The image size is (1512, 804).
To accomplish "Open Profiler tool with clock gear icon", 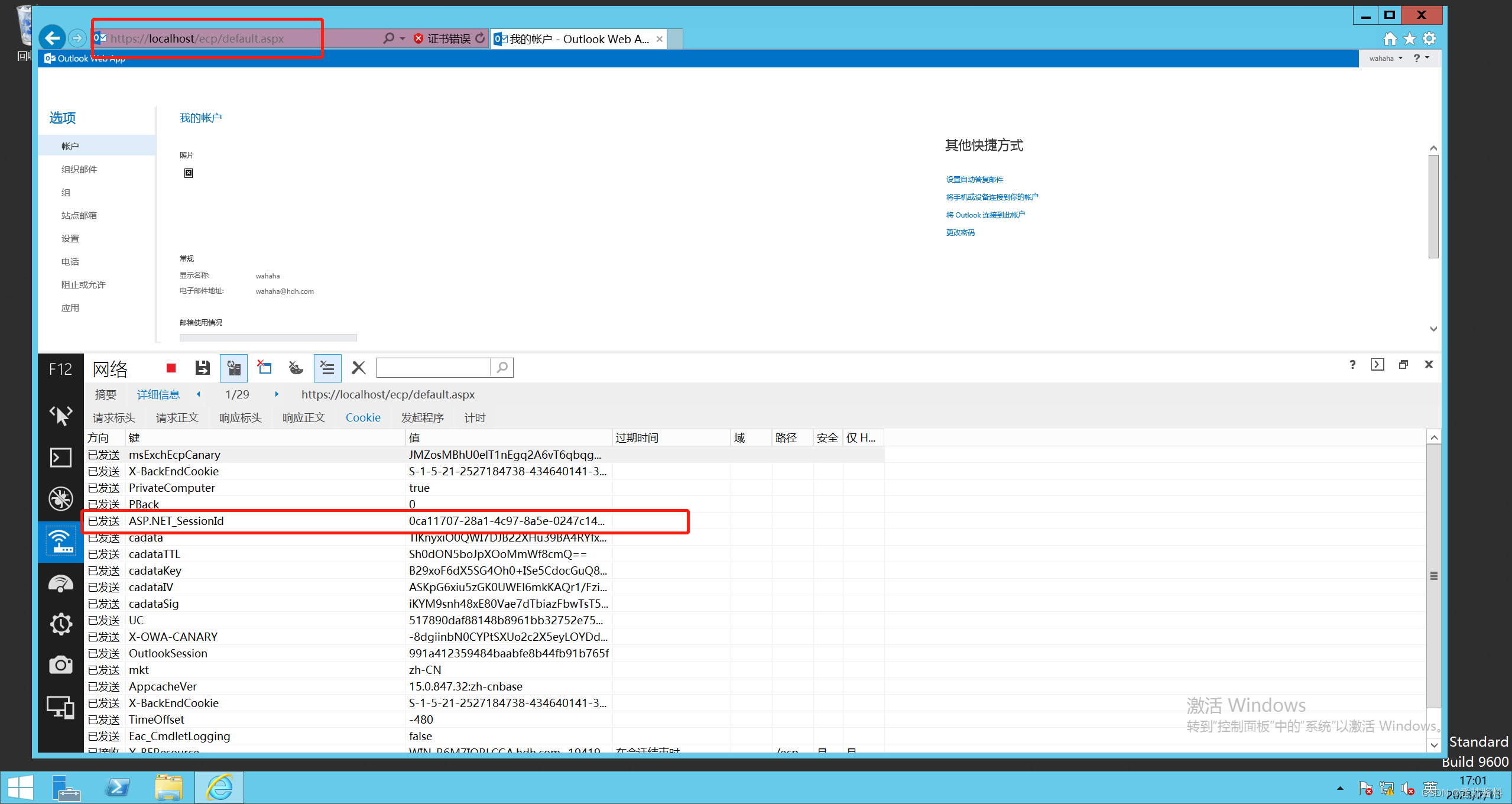I will [x=60, y=624].
